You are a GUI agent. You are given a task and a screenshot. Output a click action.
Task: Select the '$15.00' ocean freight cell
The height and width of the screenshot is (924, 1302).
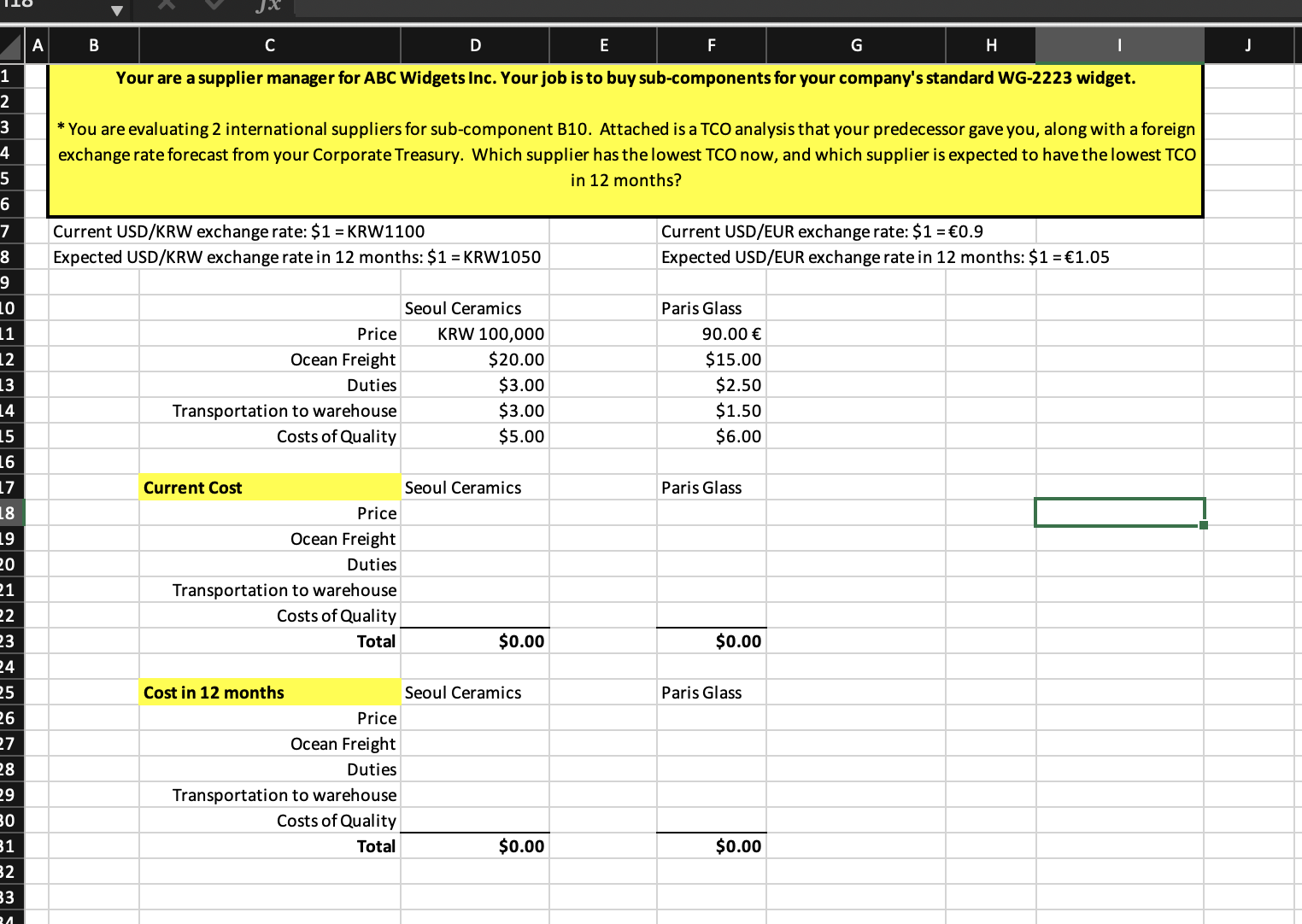click(712, 360)
